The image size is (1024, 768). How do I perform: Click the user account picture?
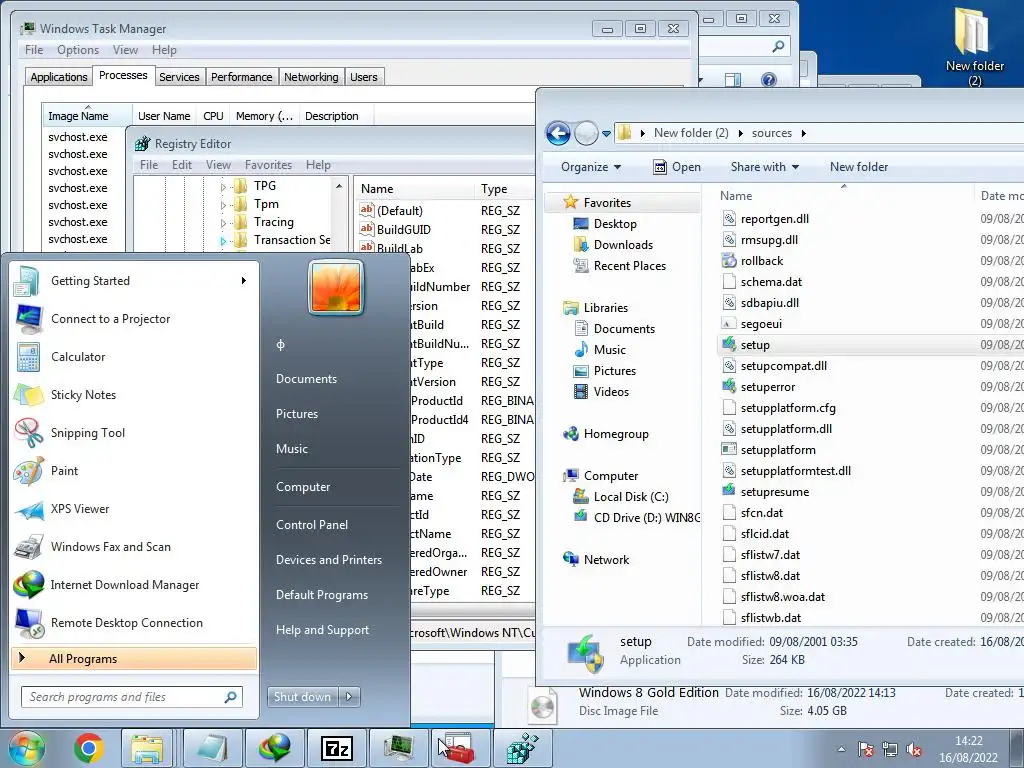pos(336,287)
